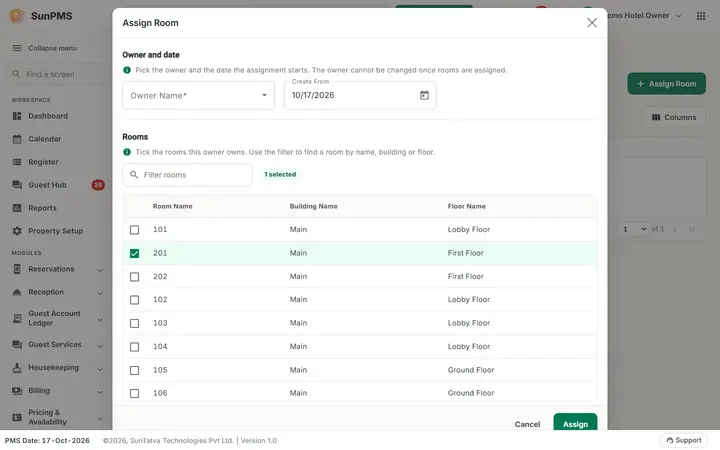
Task: Click the Assign button in dialog
Action: tap(575, 422)
